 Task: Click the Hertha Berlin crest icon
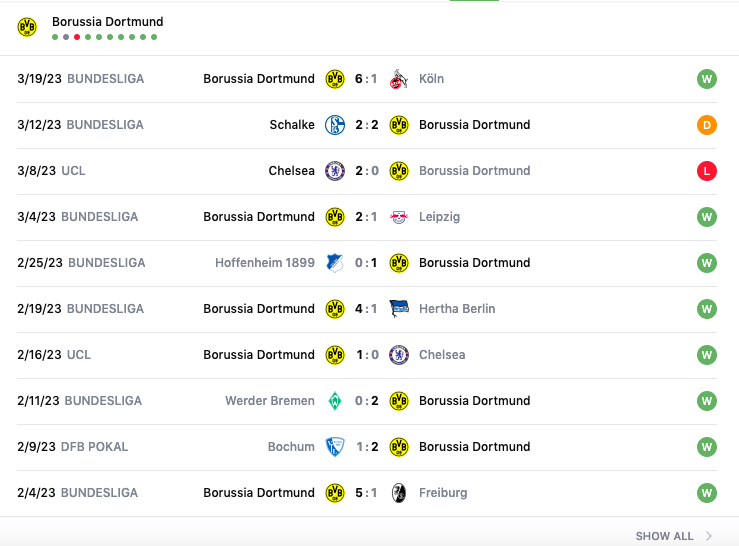[x=399, y=309]
